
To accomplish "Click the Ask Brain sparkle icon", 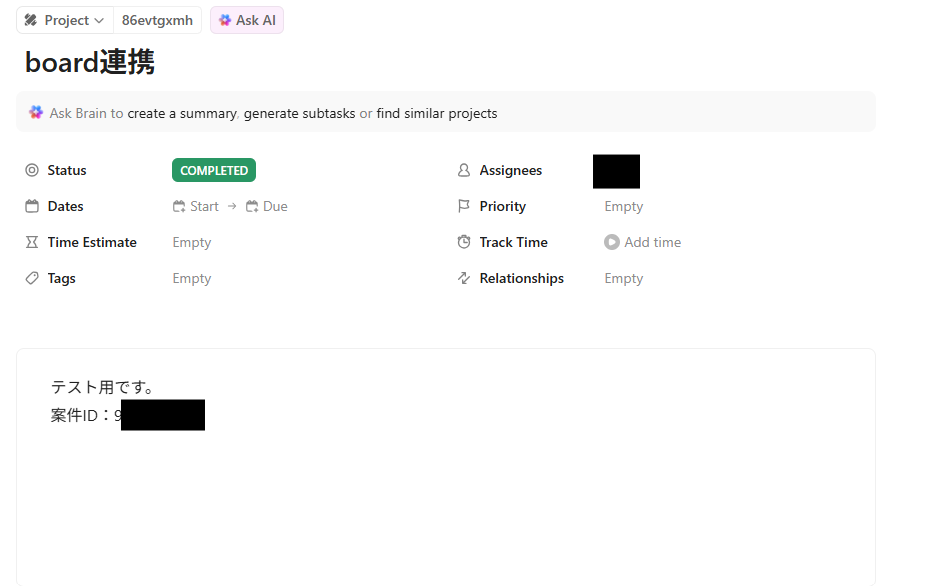I will pyautogui.click(x=36, y=112).
